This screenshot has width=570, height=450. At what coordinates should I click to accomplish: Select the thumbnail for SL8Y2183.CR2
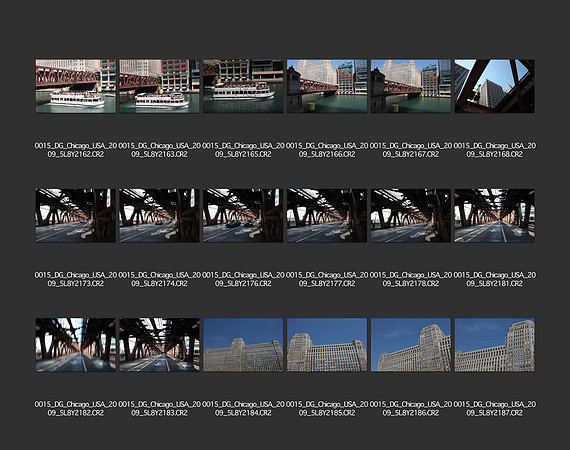coord(160,345)
